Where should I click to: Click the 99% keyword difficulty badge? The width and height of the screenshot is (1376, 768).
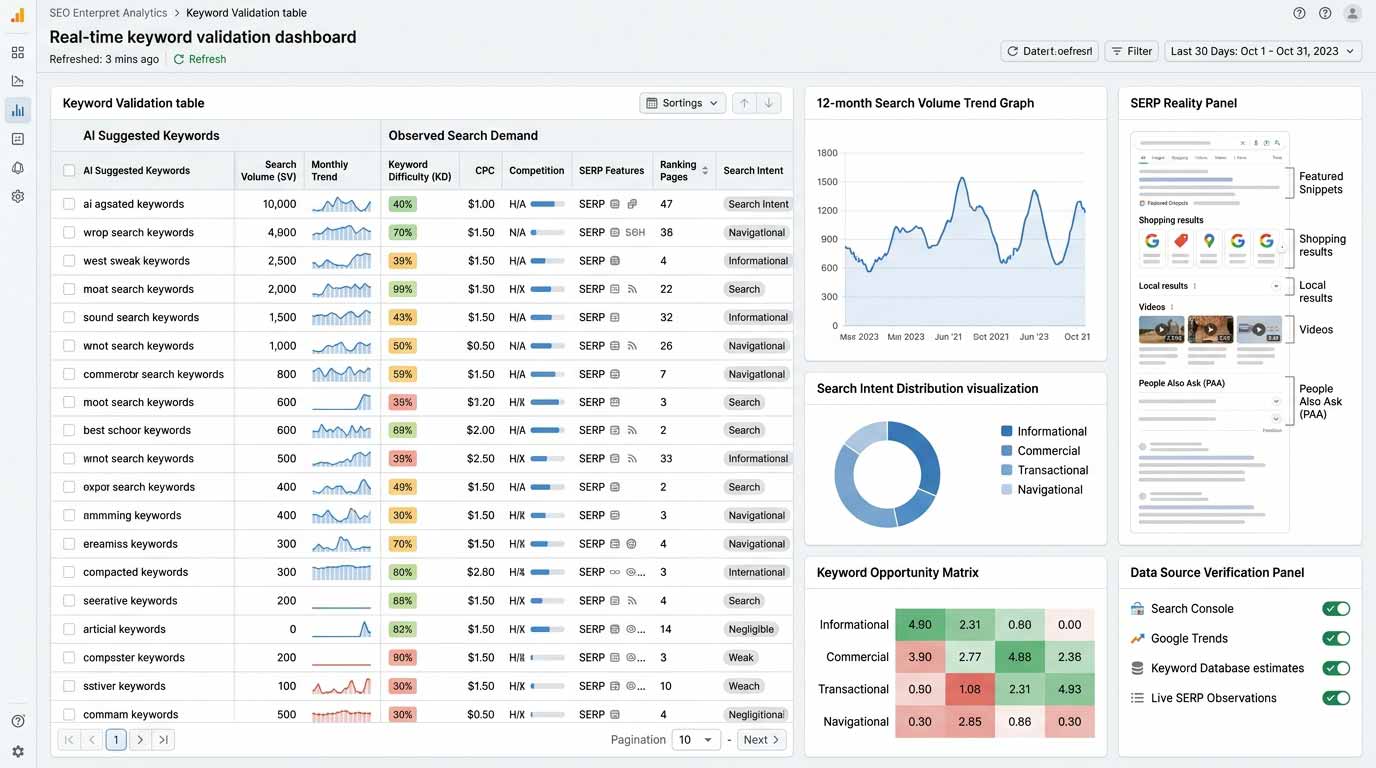click(402, 289)
